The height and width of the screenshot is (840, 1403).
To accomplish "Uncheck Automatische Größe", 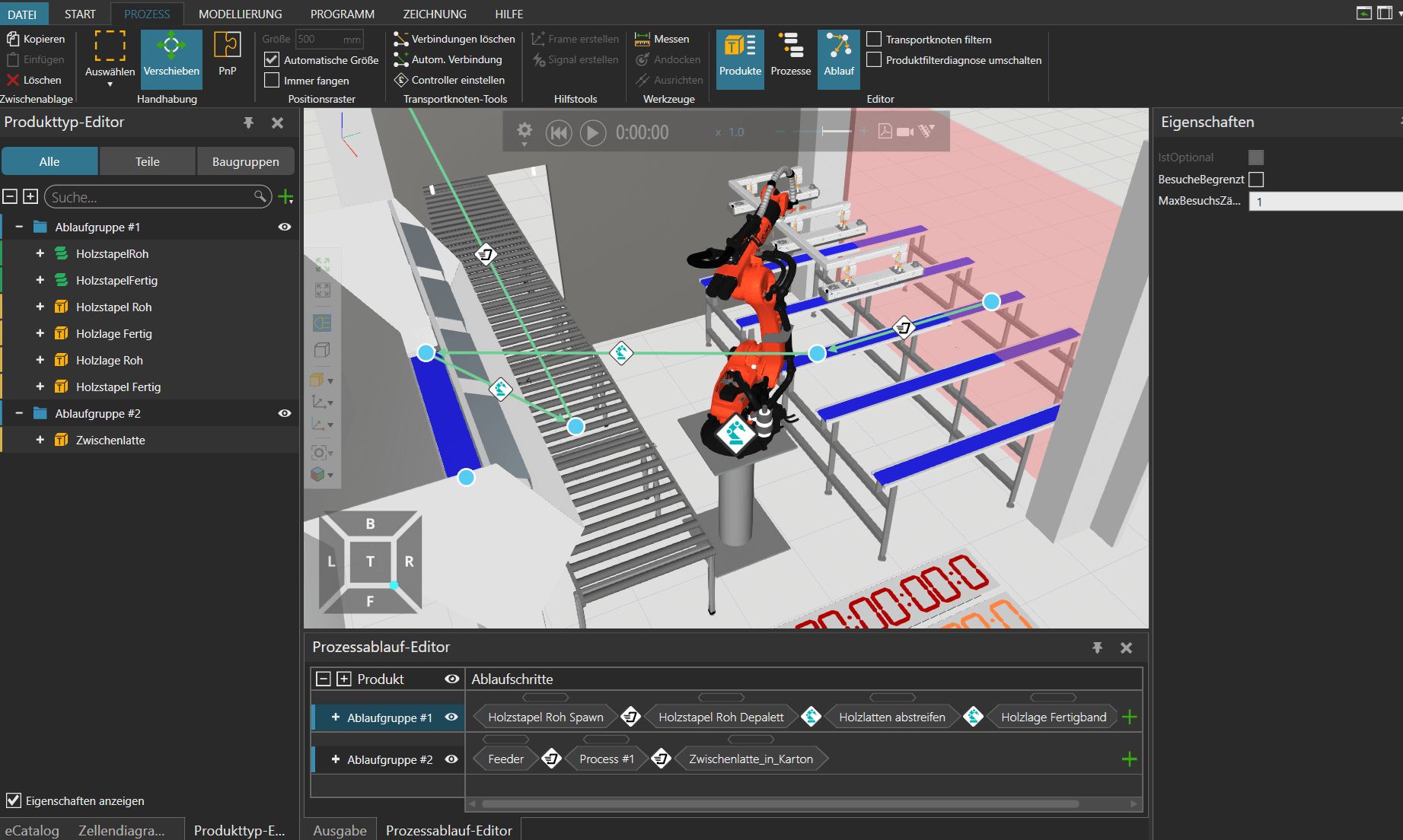I will [272, 59].
